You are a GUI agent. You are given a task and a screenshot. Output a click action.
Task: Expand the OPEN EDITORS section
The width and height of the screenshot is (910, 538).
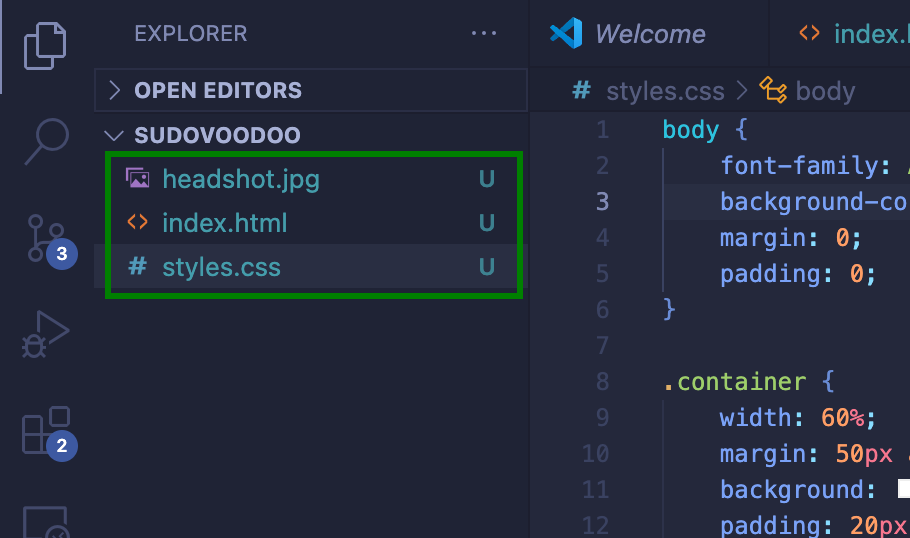point(310,90)
